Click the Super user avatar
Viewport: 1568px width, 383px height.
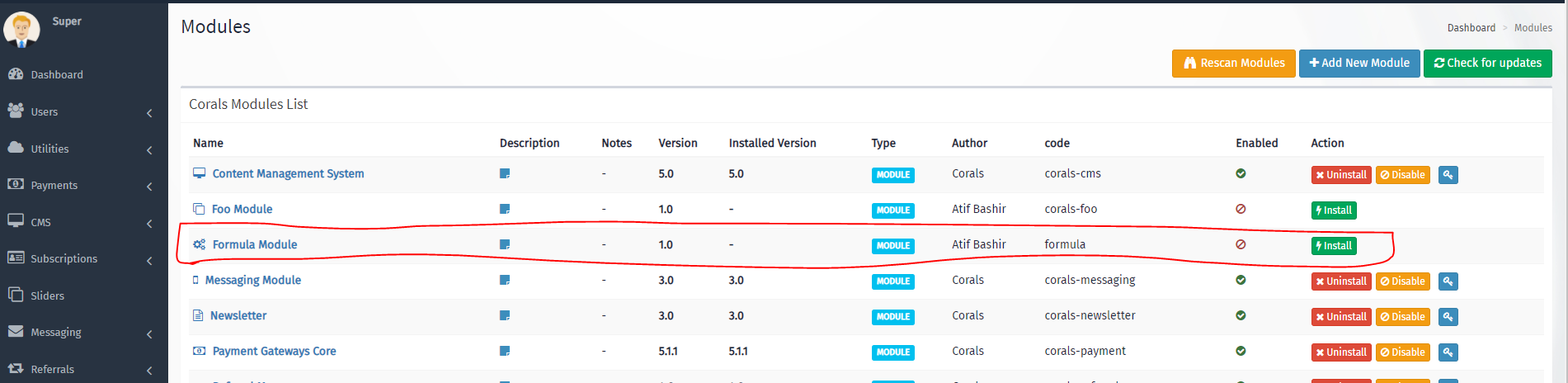tap(21, 30)
